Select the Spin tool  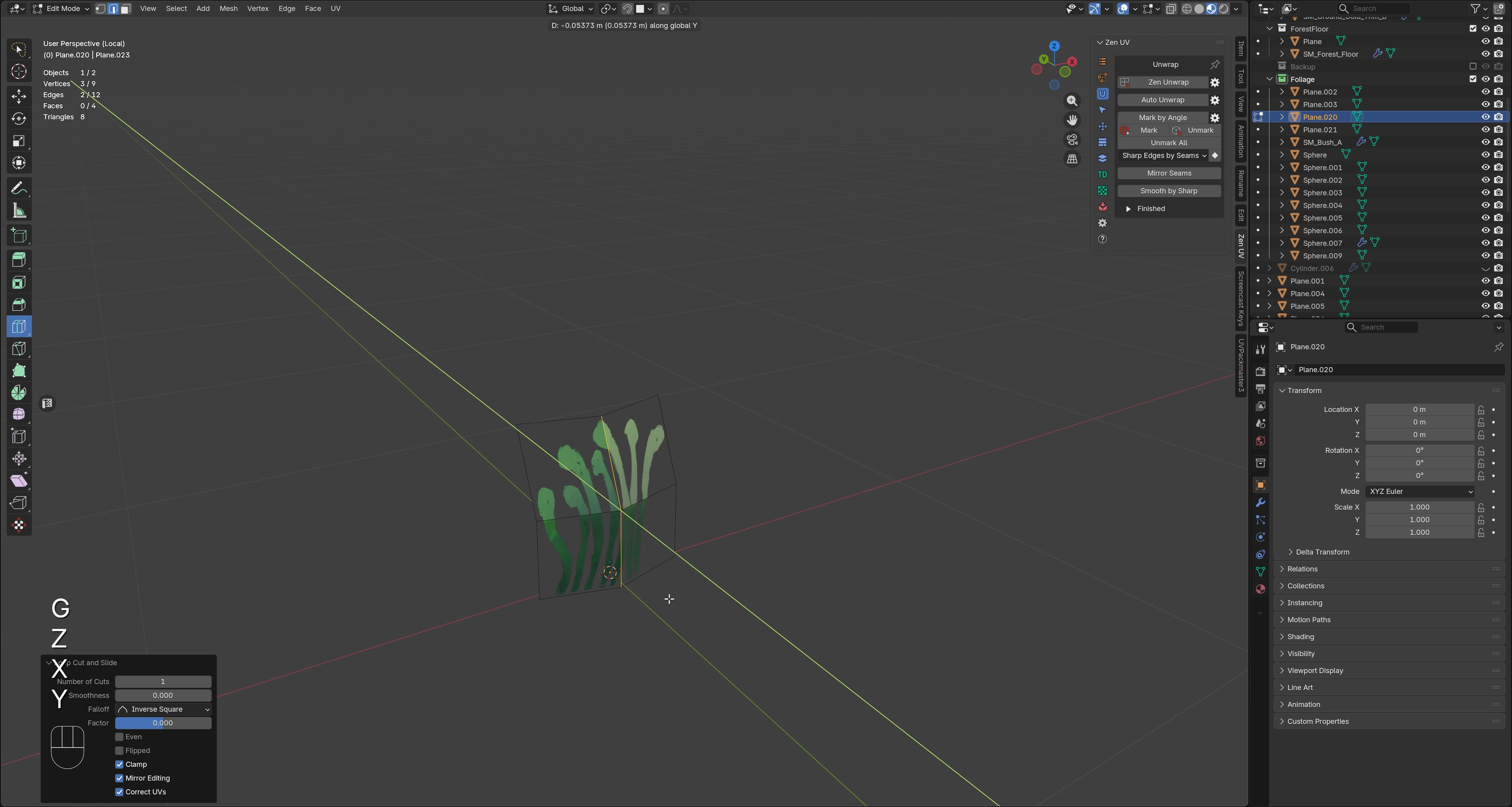[x=19, y=393]
